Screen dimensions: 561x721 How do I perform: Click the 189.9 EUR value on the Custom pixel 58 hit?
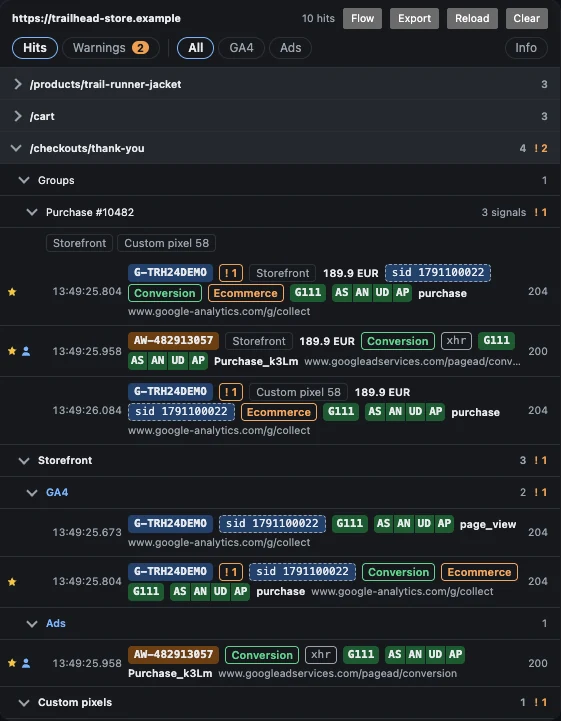[382, 392]
